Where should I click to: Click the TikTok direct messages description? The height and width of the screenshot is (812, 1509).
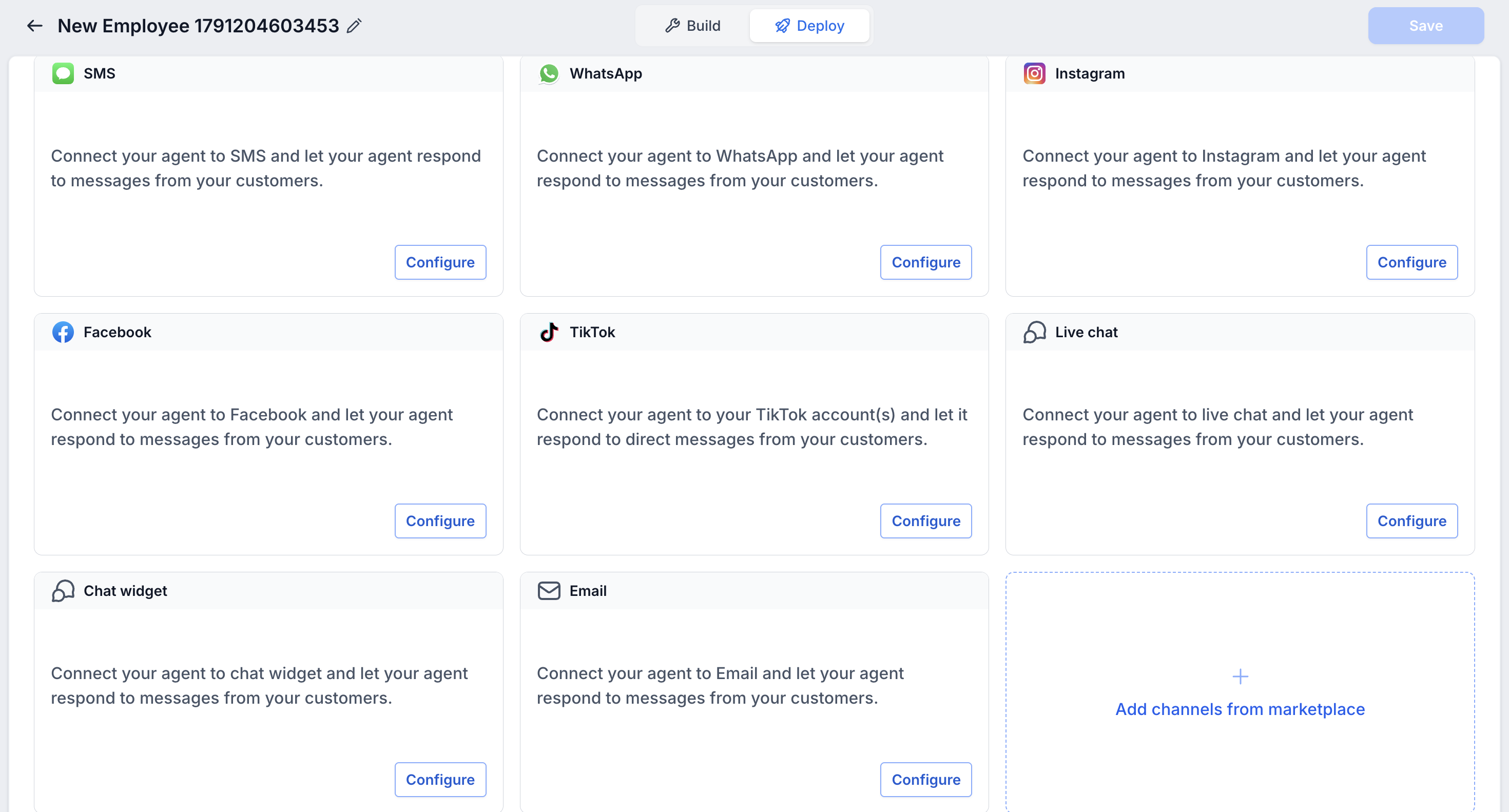pos(752,427)
